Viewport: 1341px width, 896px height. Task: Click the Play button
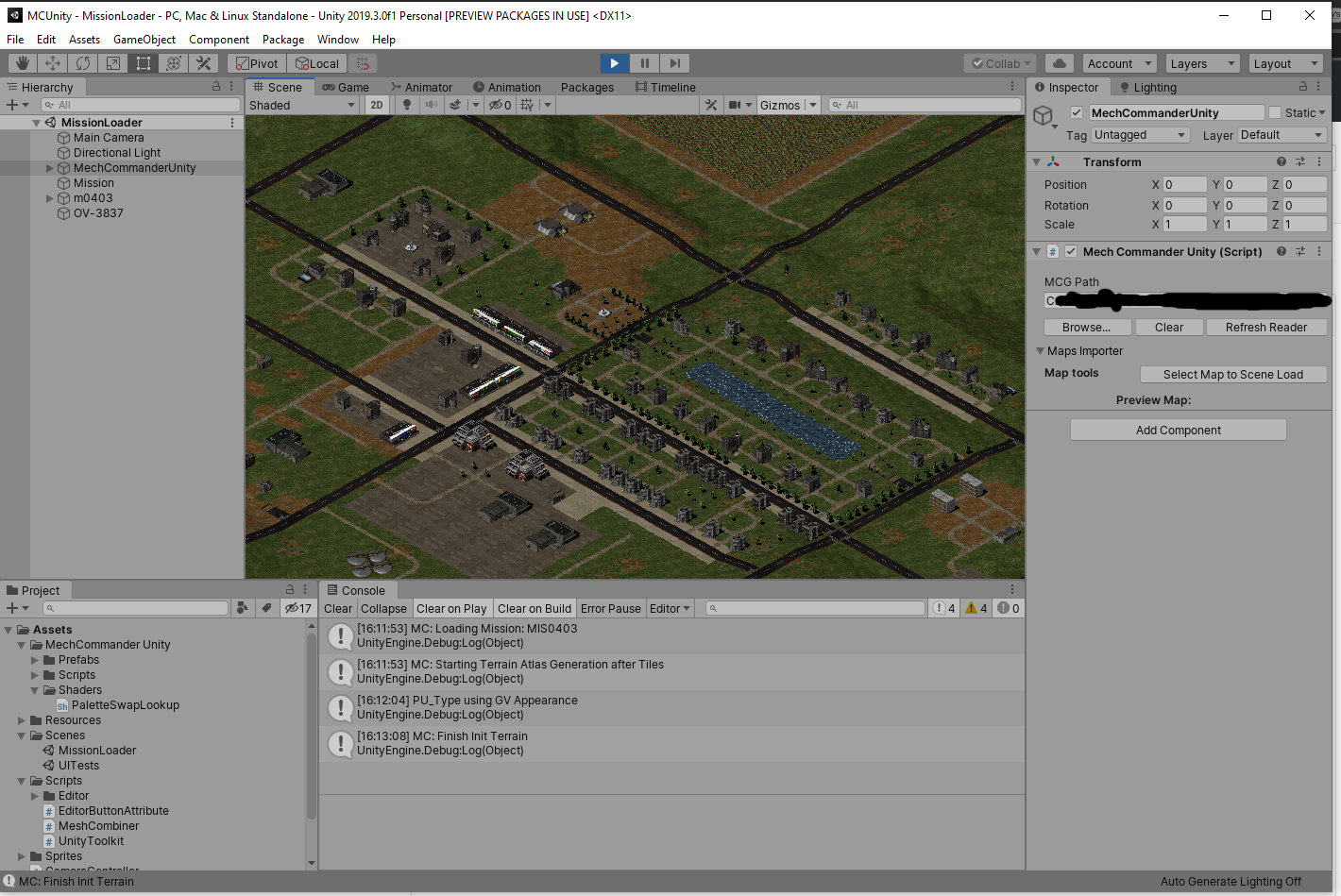pos(615,63)
